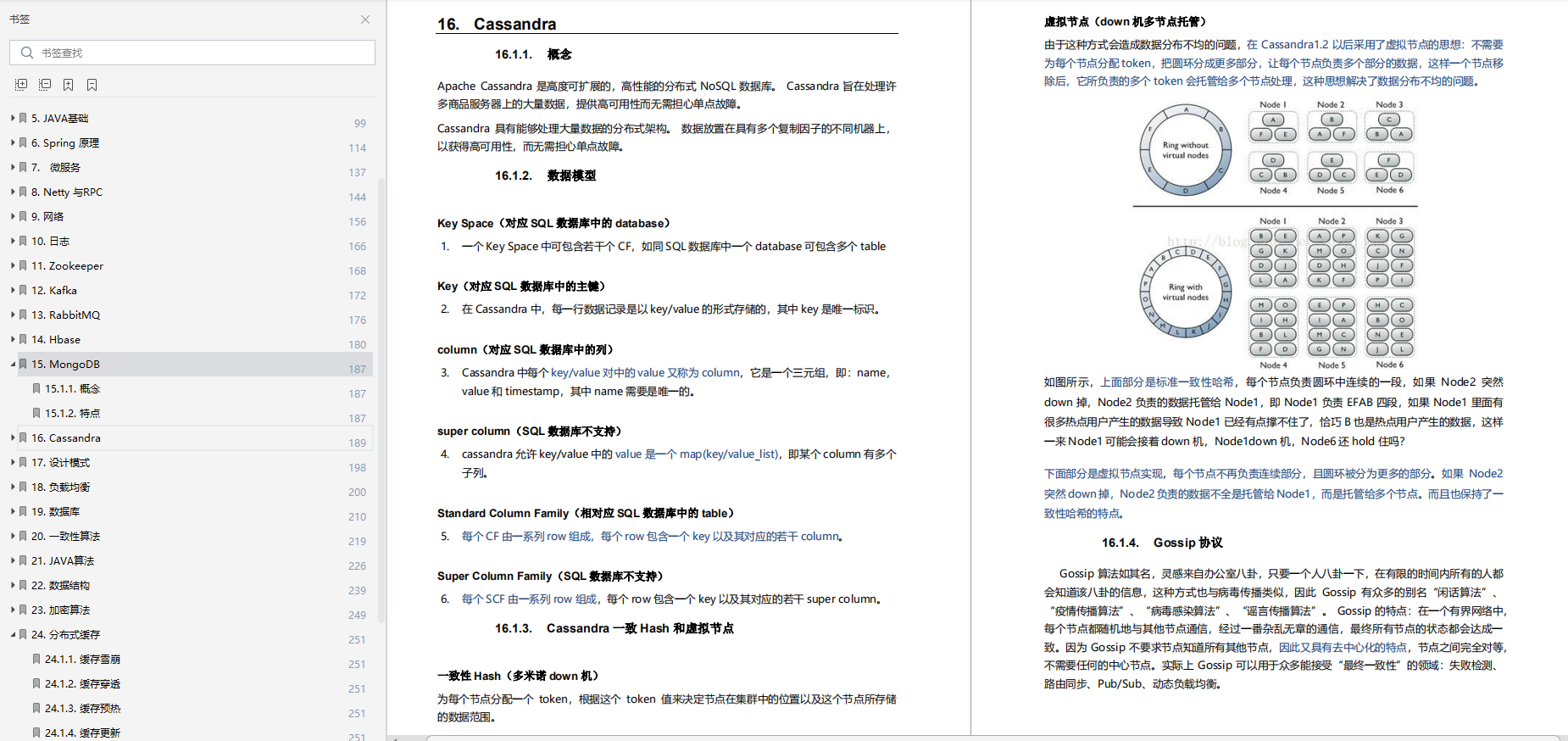Click bookmark icon beside 9. 网络
Viewport: 1568px width, 741px height.
coord(24,217)
